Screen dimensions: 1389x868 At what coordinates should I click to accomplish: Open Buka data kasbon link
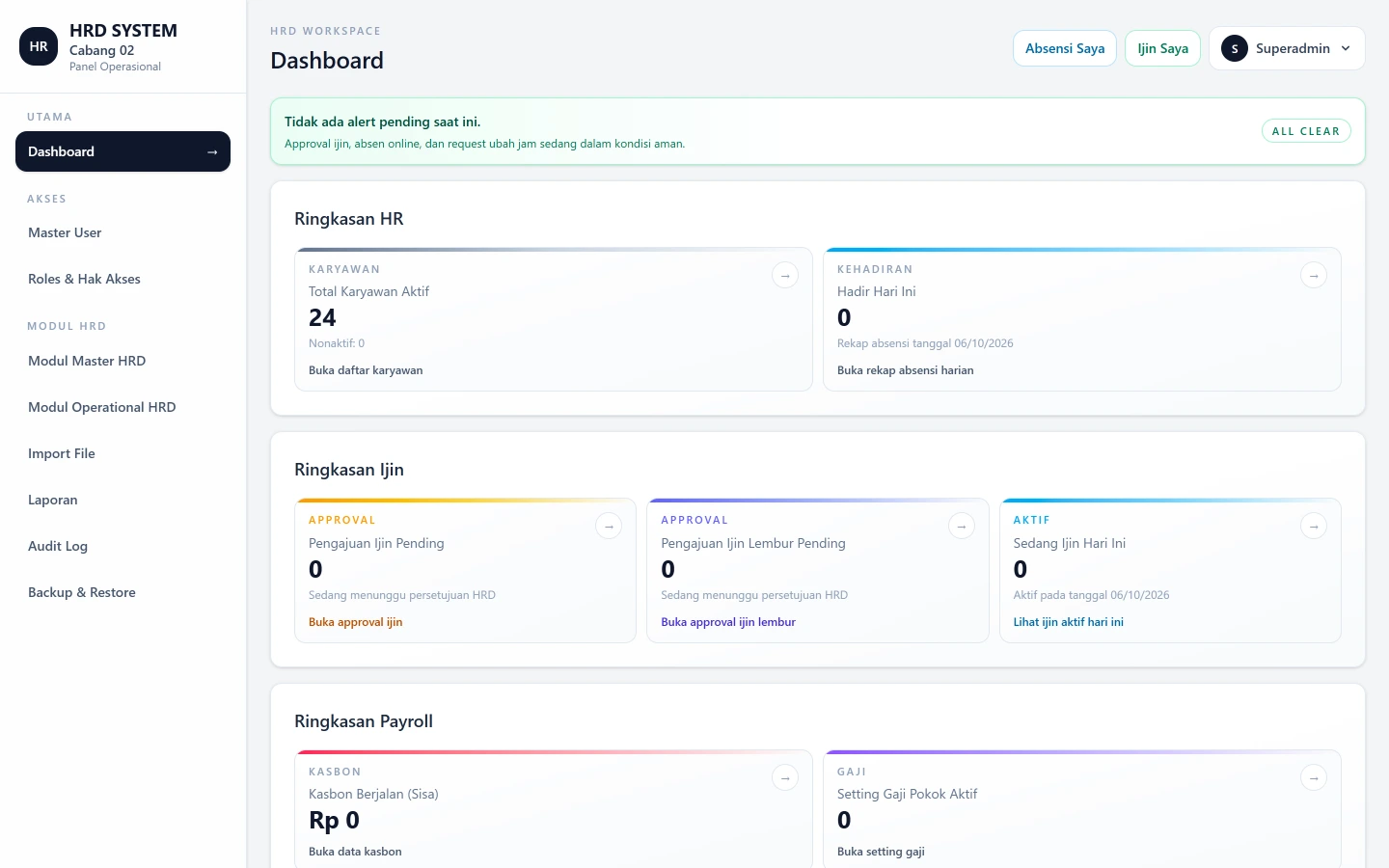tap(355, 852)
